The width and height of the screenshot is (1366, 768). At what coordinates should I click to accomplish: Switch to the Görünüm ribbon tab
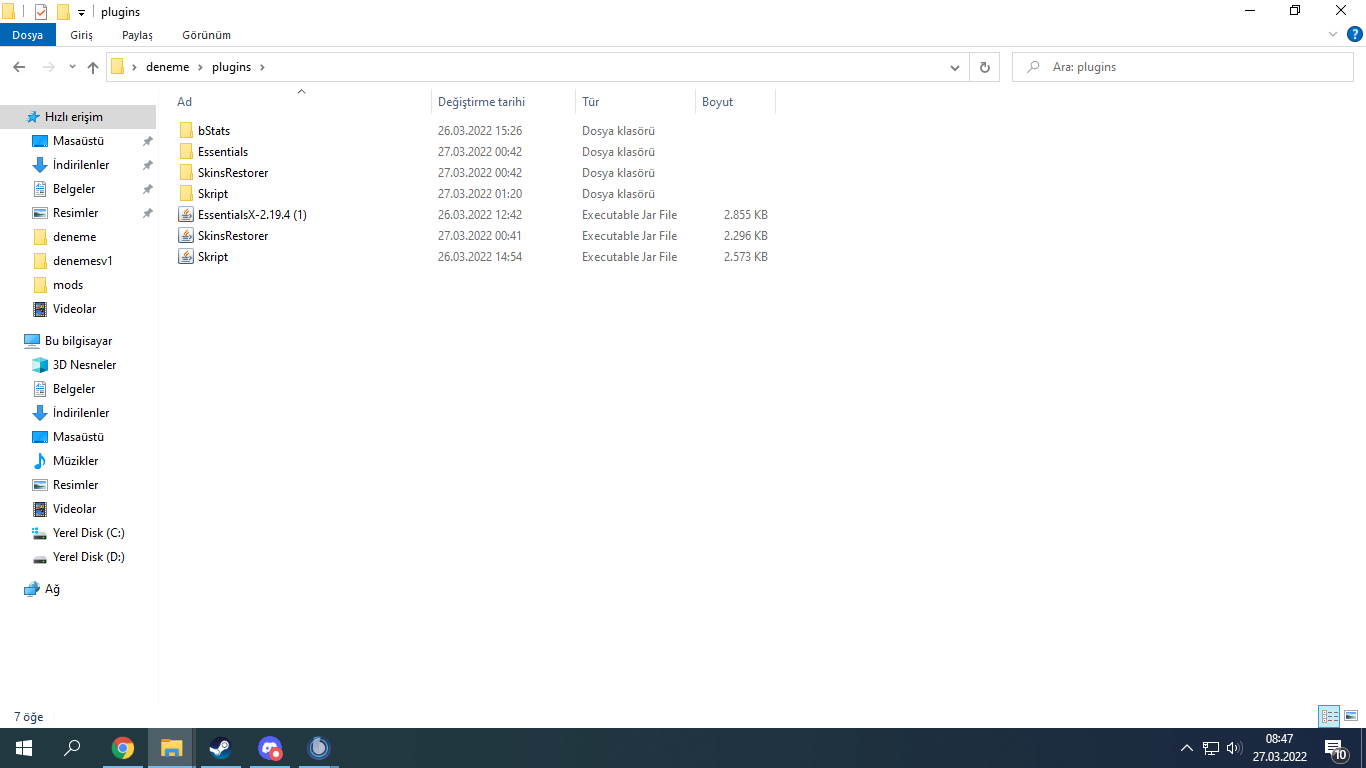pos(206,35)
